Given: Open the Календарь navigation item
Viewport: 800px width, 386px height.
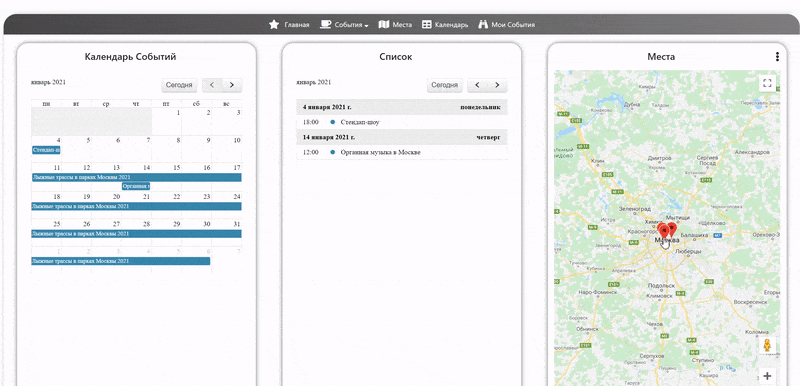Looking at the screenshot, I should click(x=451, y=24).
